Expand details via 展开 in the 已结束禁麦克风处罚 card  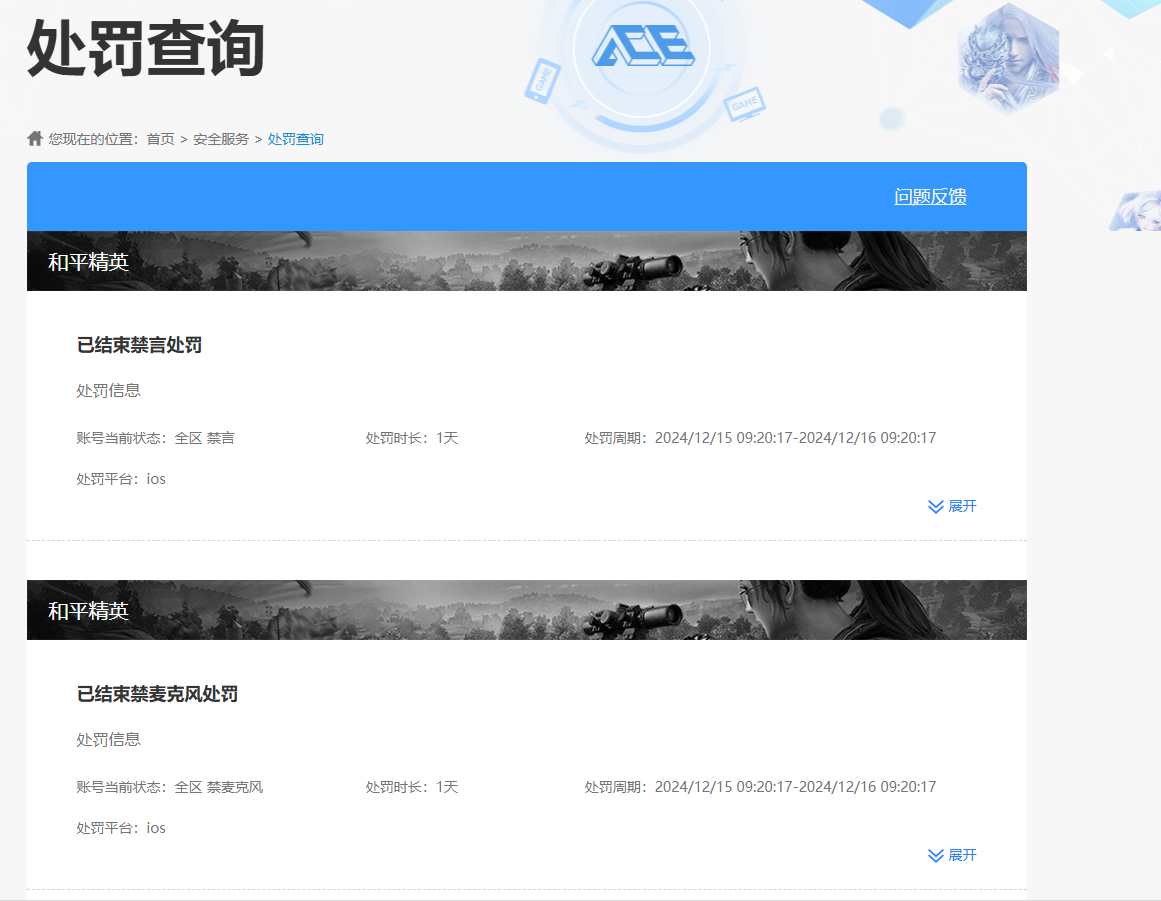pos(962,856)
